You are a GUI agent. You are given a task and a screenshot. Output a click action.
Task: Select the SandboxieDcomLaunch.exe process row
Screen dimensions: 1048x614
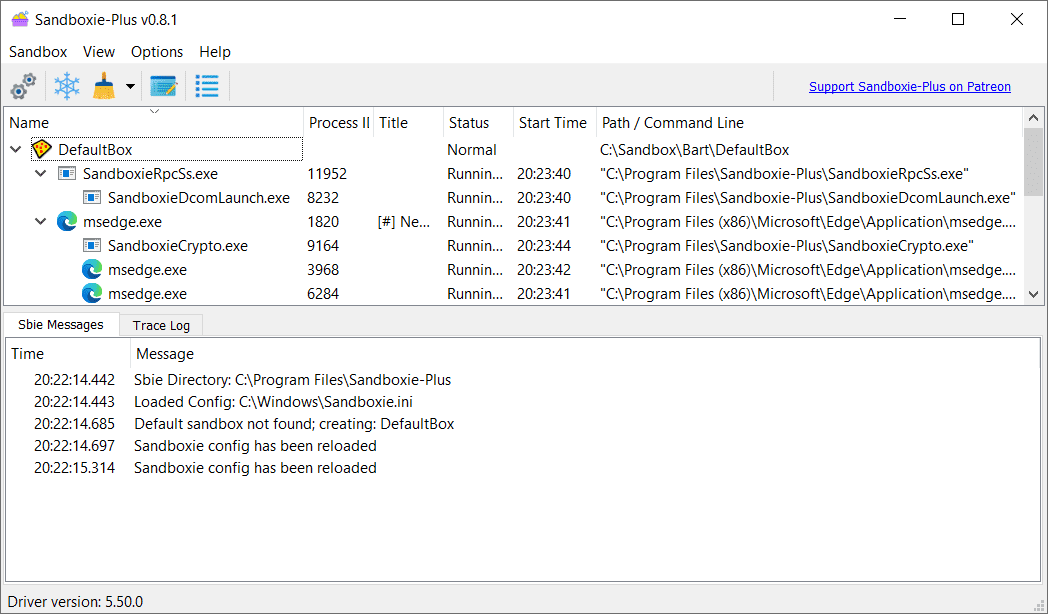(513, 198)
